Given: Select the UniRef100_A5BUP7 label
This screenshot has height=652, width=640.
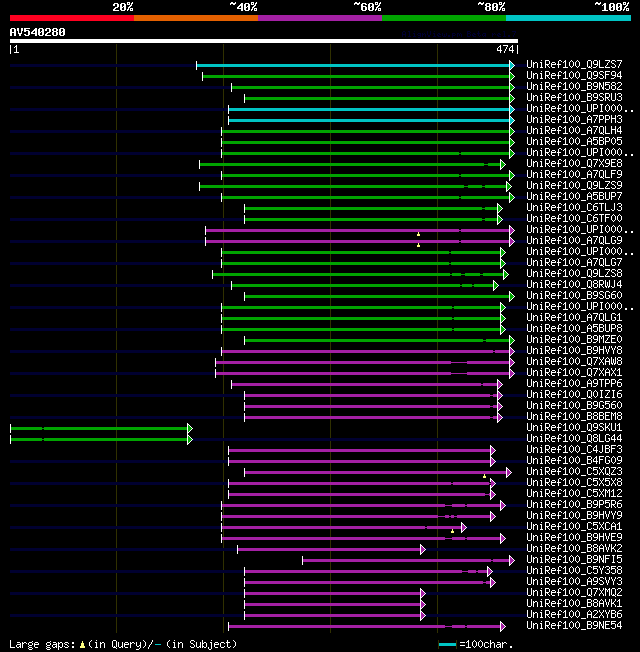Looking at the screenshot, I should pyautogui.click(x=574, y=197).
